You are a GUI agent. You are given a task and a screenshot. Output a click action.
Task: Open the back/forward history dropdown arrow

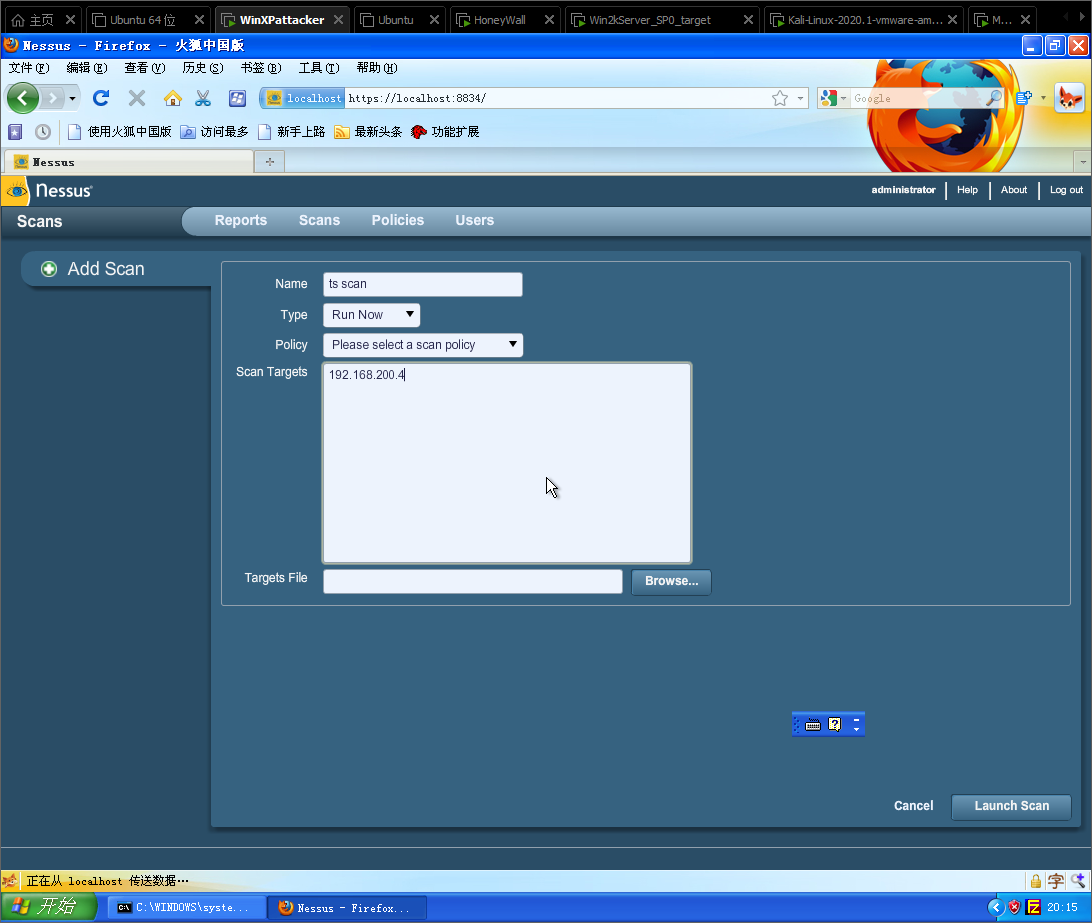(72, 98)
